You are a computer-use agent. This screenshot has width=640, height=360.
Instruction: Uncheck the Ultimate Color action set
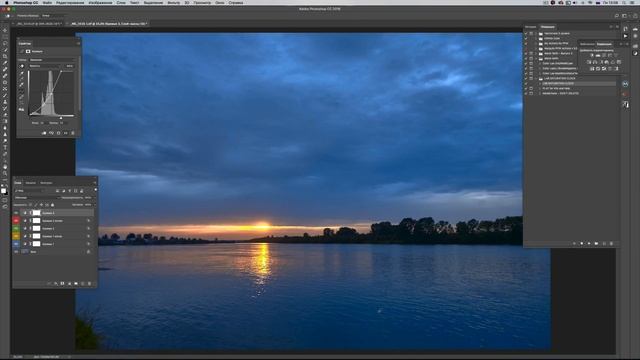[526, 38]
